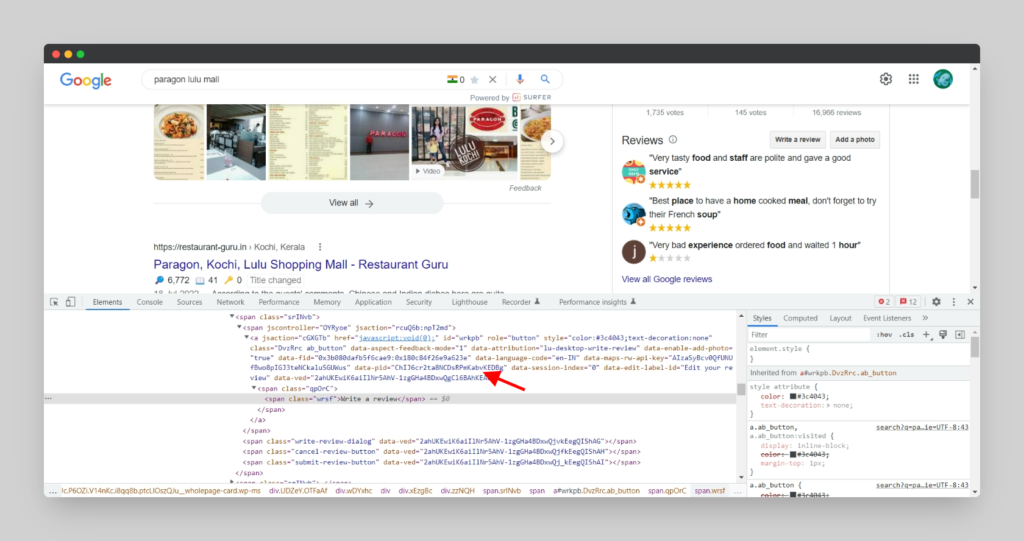Switch to the Event Listeners pane tab
This screenshot has height=541, width=1024.
coord(887,318)
